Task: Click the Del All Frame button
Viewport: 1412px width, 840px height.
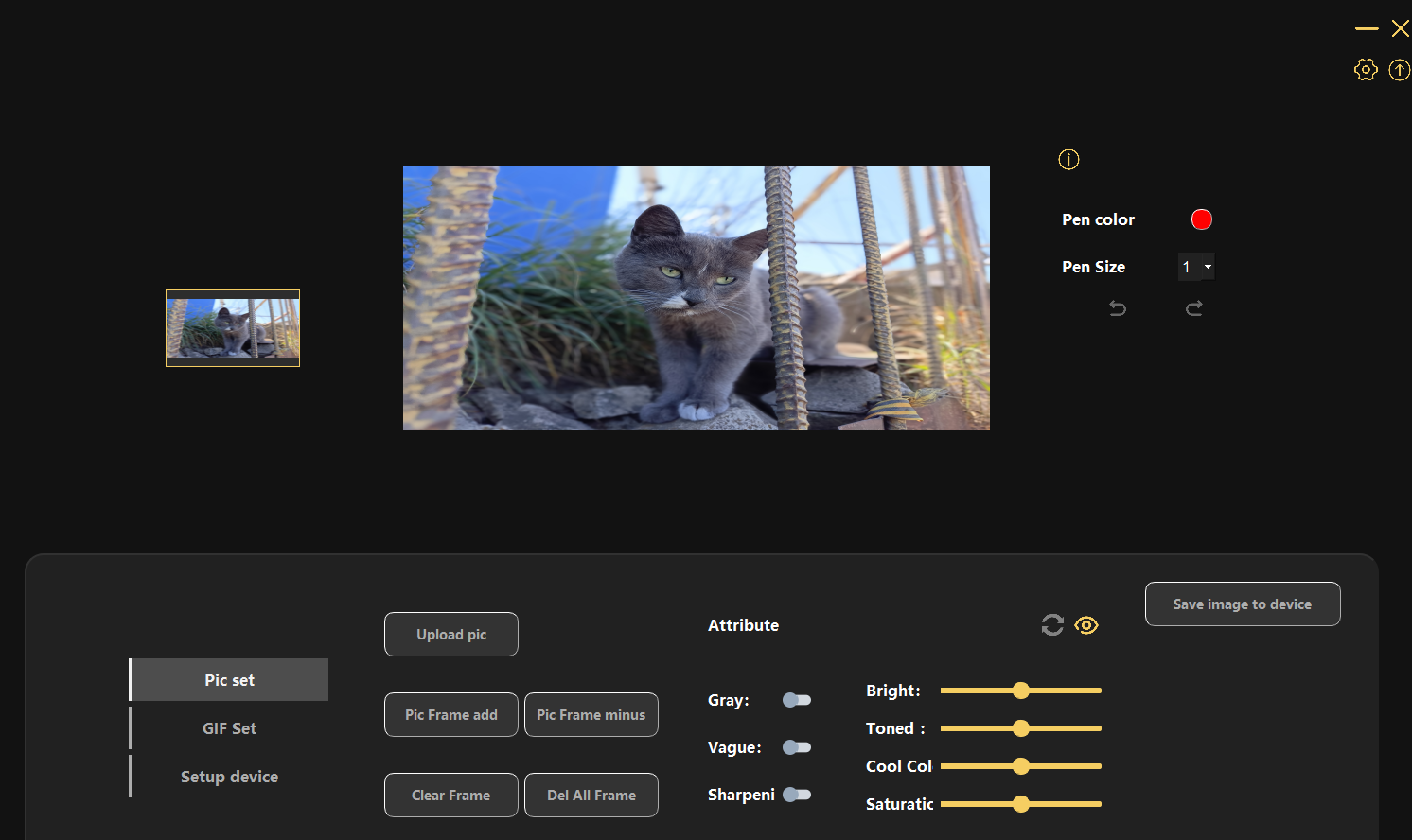Action: [x=591, y=796]
